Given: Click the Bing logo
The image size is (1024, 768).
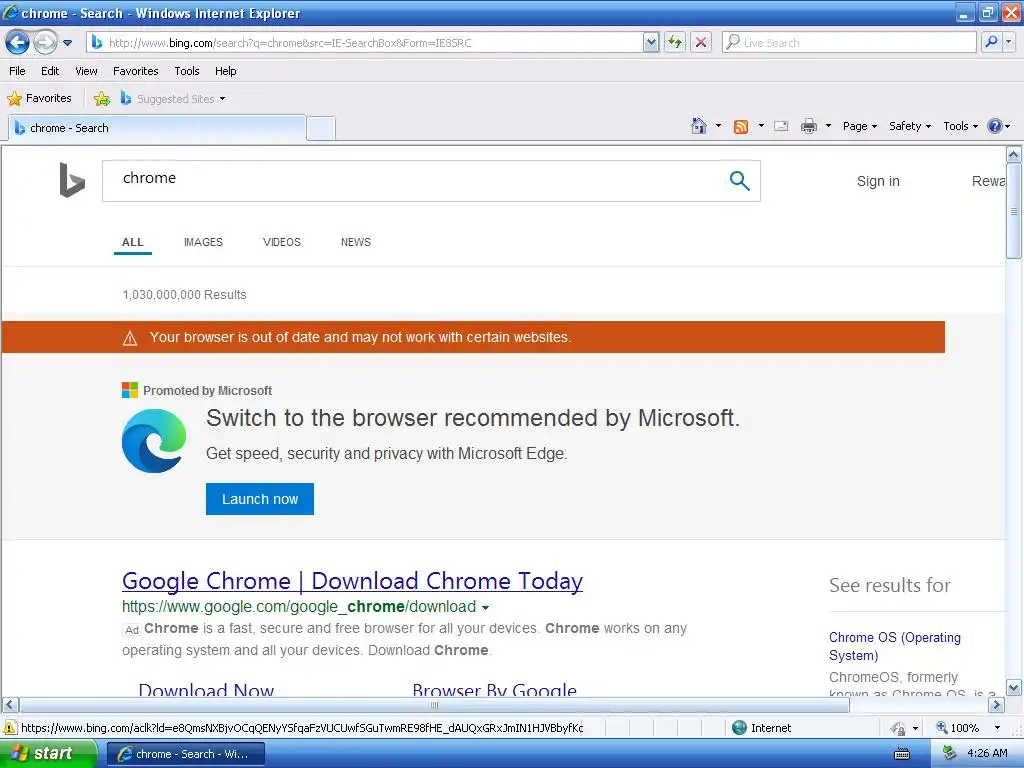Looking at the screenshot, I should [72, 180].
